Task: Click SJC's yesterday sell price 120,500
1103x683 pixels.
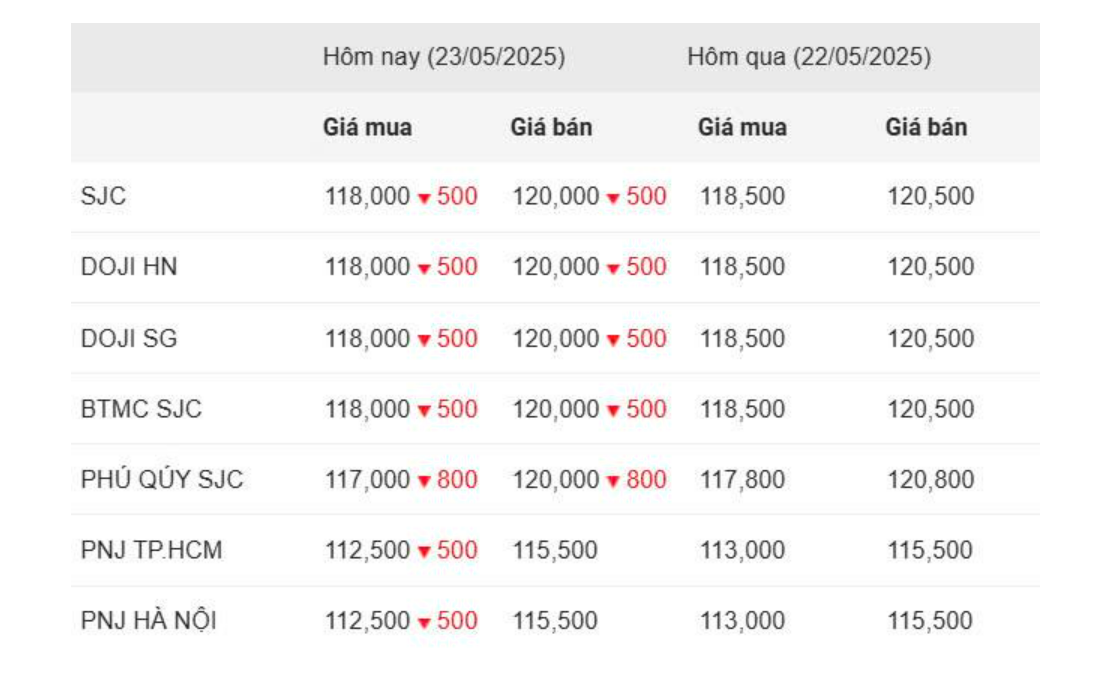Action: 931,196
